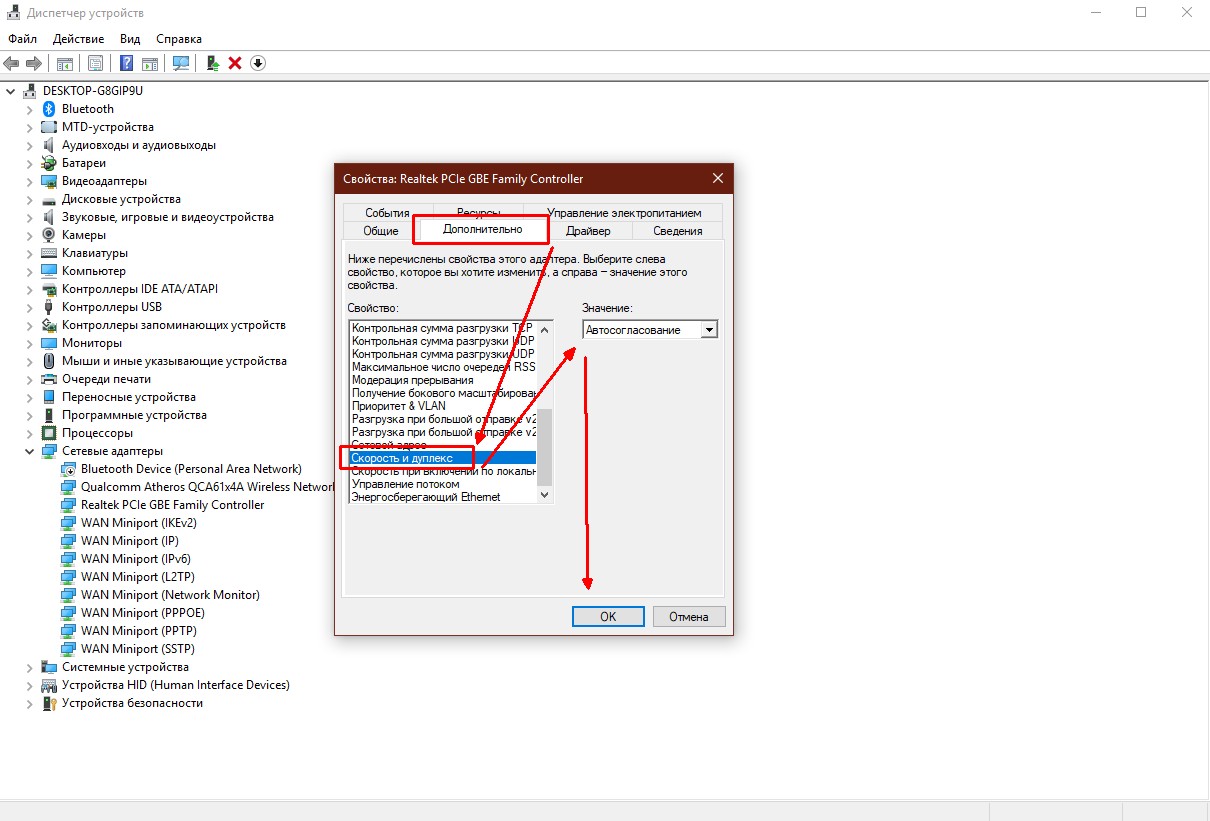Click the Back arrow toolbar icon
The width and height of the screenshot is (1210, 821).
click(x=12, y=63)
